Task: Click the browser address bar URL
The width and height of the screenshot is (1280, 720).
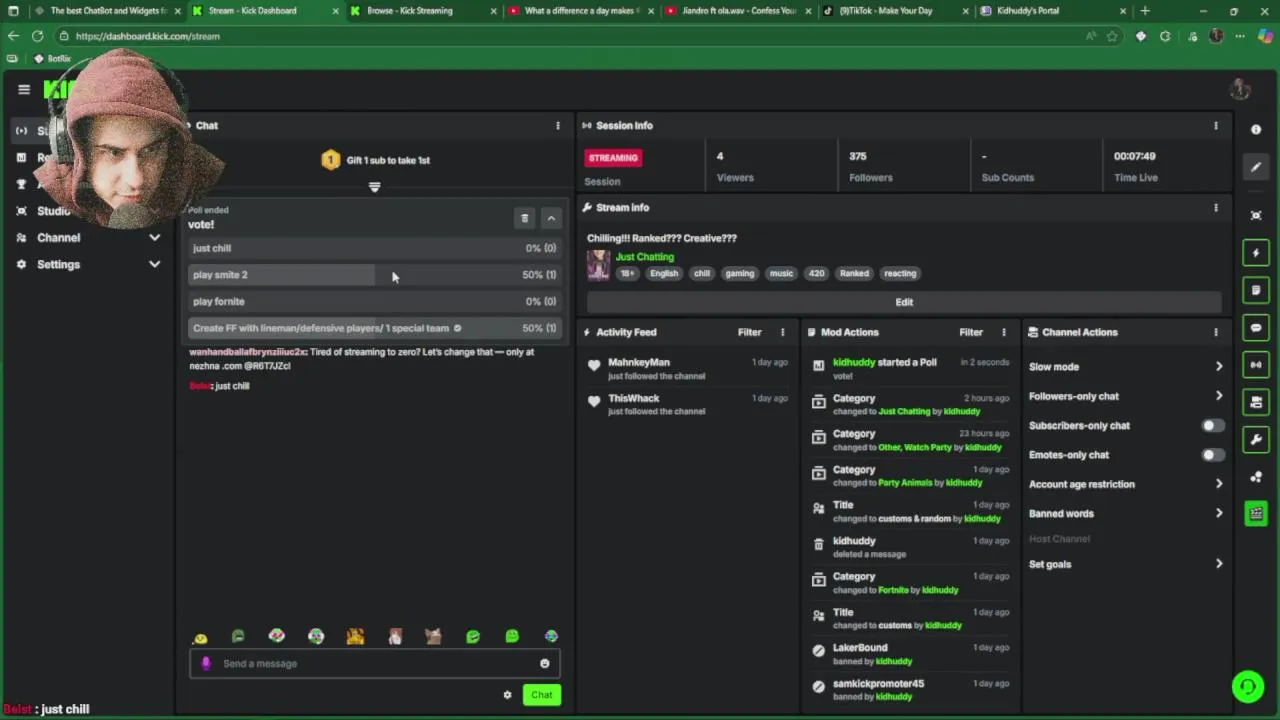Action: [148, 36]
